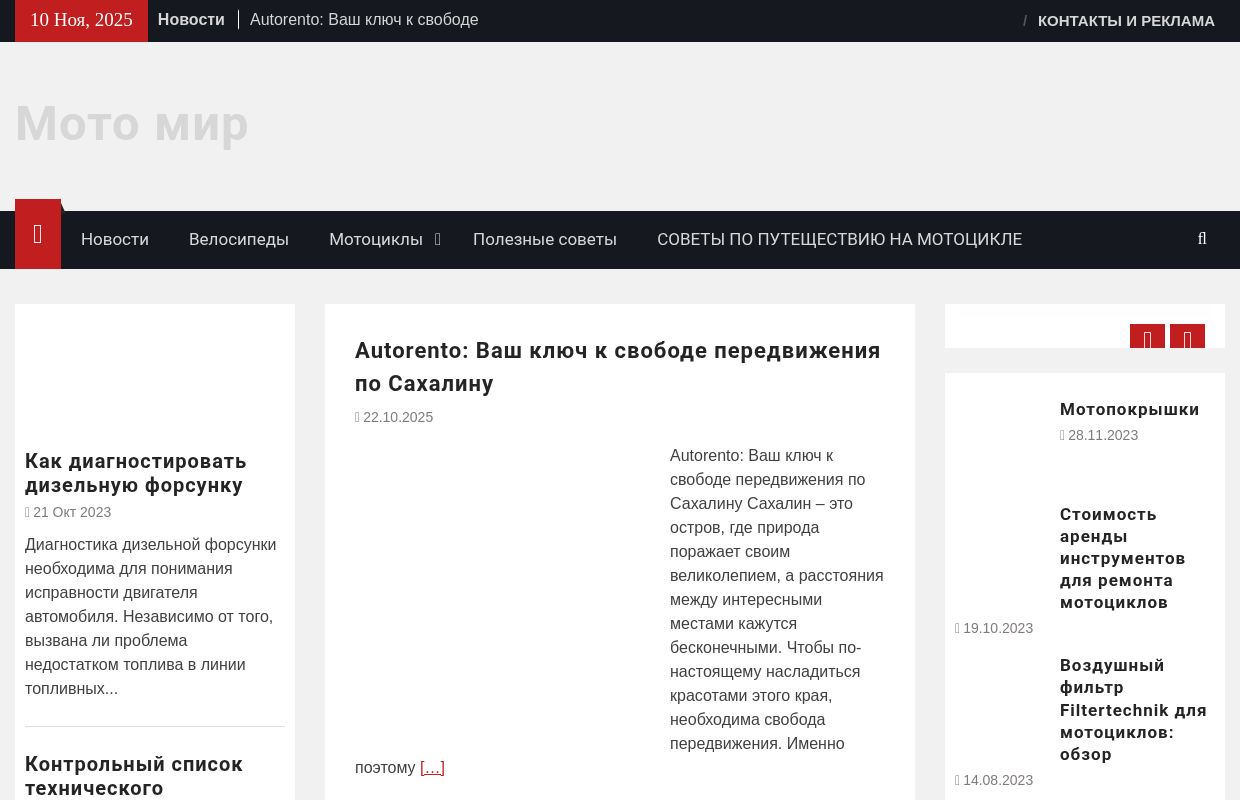This screenshot has height=800, width=1240.
Task: Click the 22.10.2025 post date
Action: pos(397,418)
